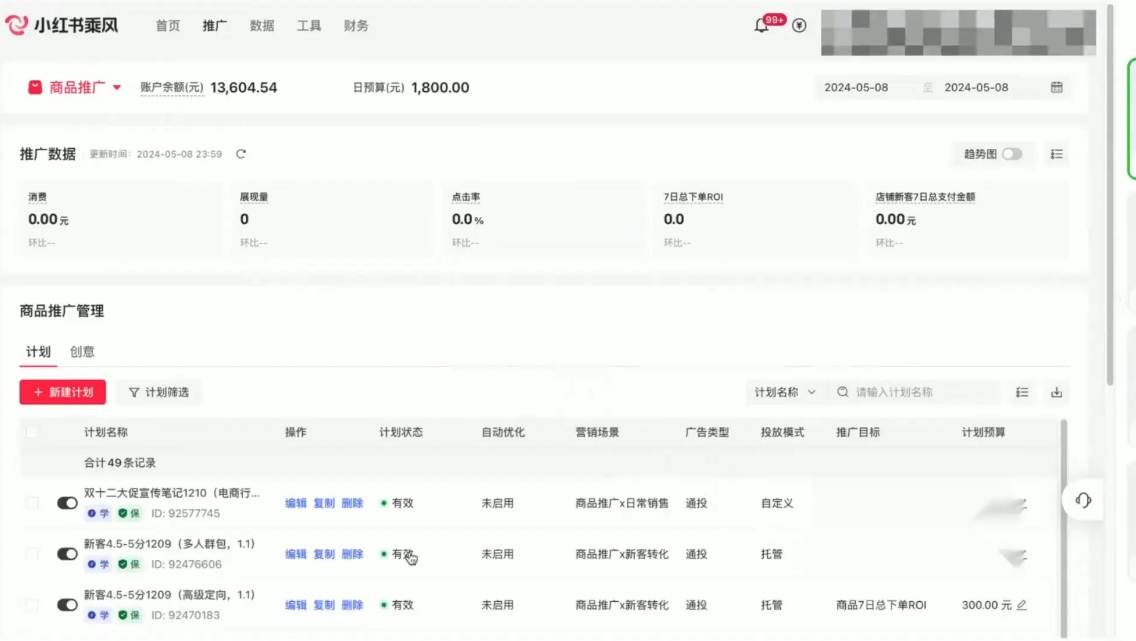Open the 2024-05-08 start date field
This screenshot has width=1136, height=641.
tap(857, 87)
